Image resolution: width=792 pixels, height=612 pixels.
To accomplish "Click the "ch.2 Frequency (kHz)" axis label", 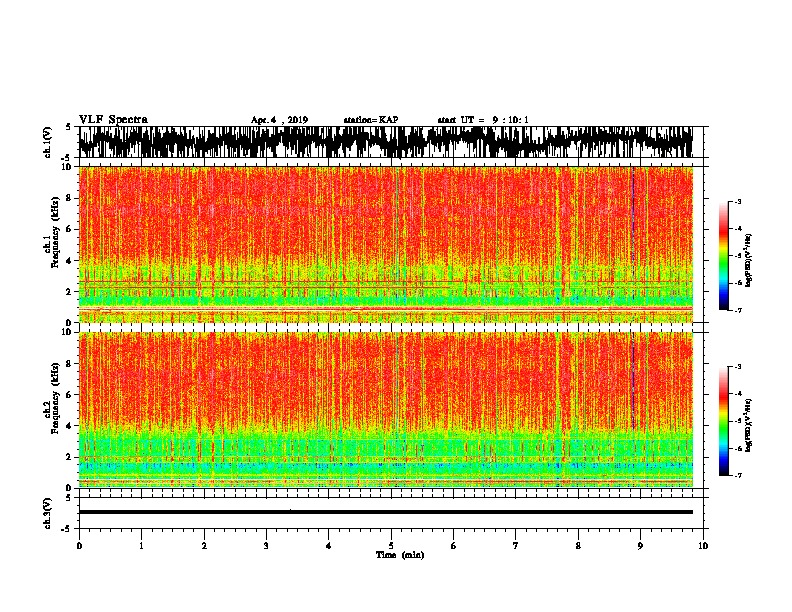I will pos(51,398).
